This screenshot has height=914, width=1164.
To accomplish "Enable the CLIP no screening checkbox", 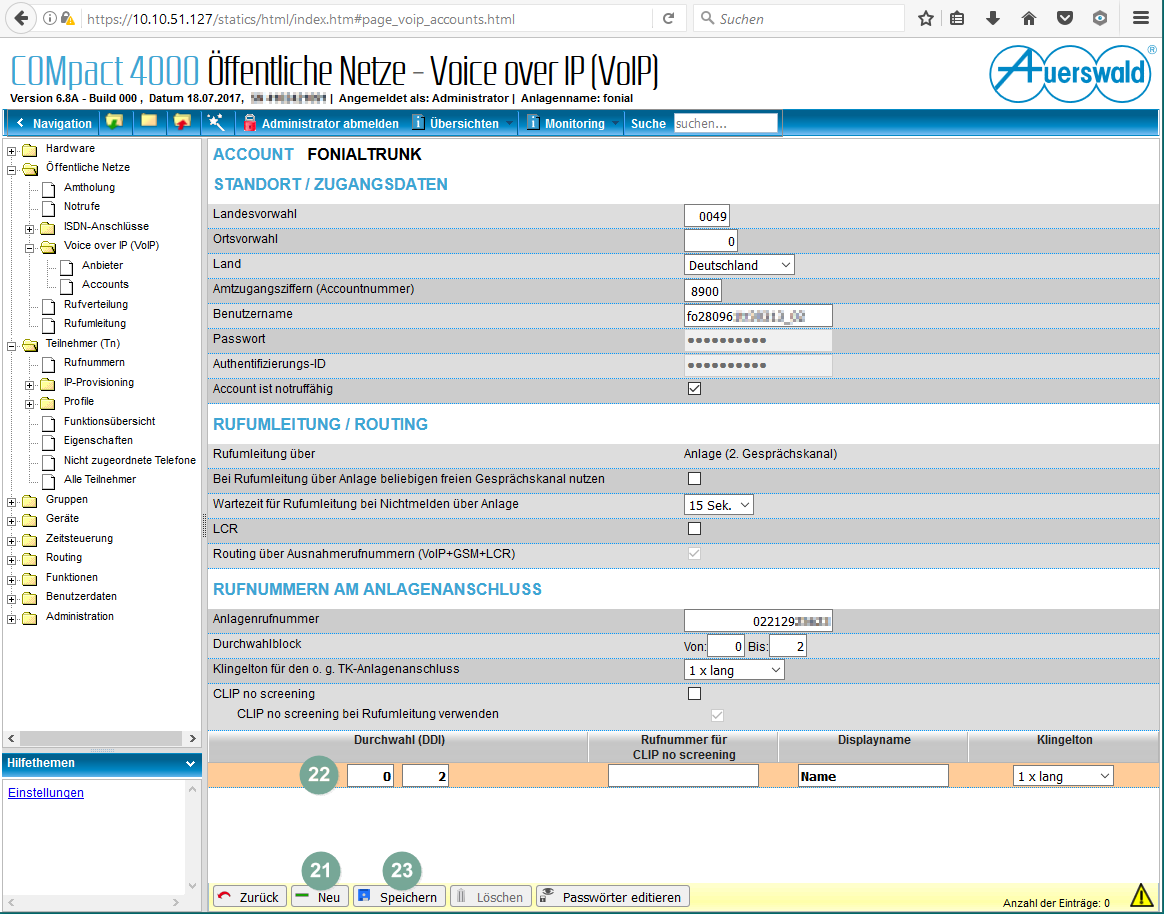I will pyautogui.click(x=694, y=693).
